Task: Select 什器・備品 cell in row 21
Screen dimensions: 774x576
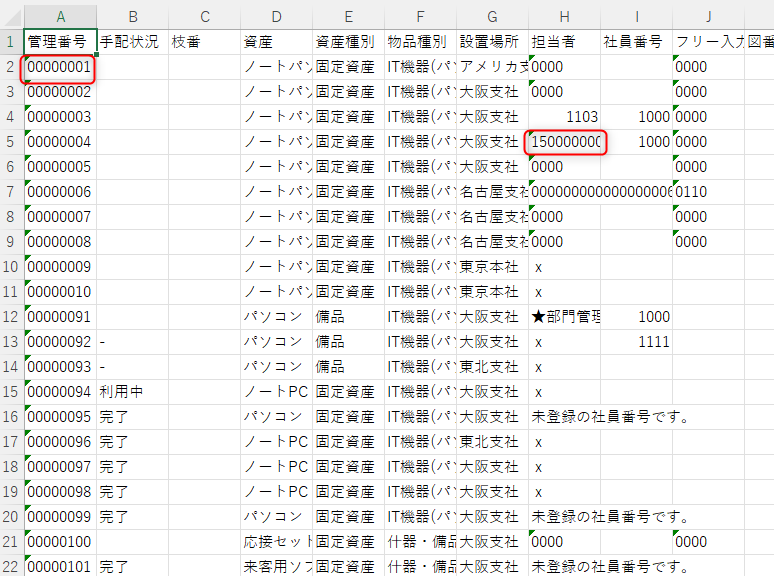Action: (x=421, y=542)
